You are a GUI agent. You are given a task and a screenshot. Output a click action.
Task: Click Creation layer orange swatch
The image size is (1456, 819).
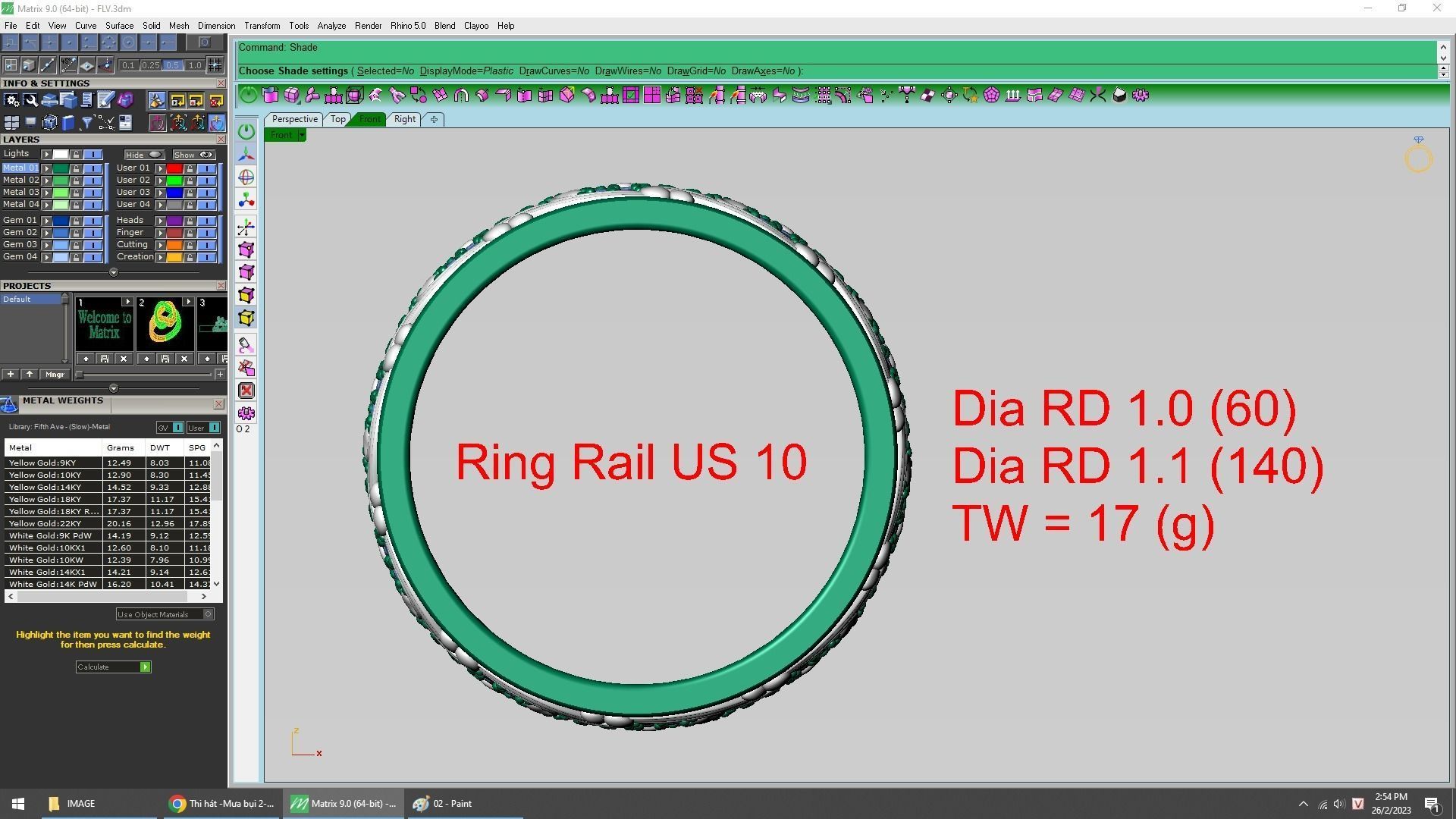coord(174,257)
